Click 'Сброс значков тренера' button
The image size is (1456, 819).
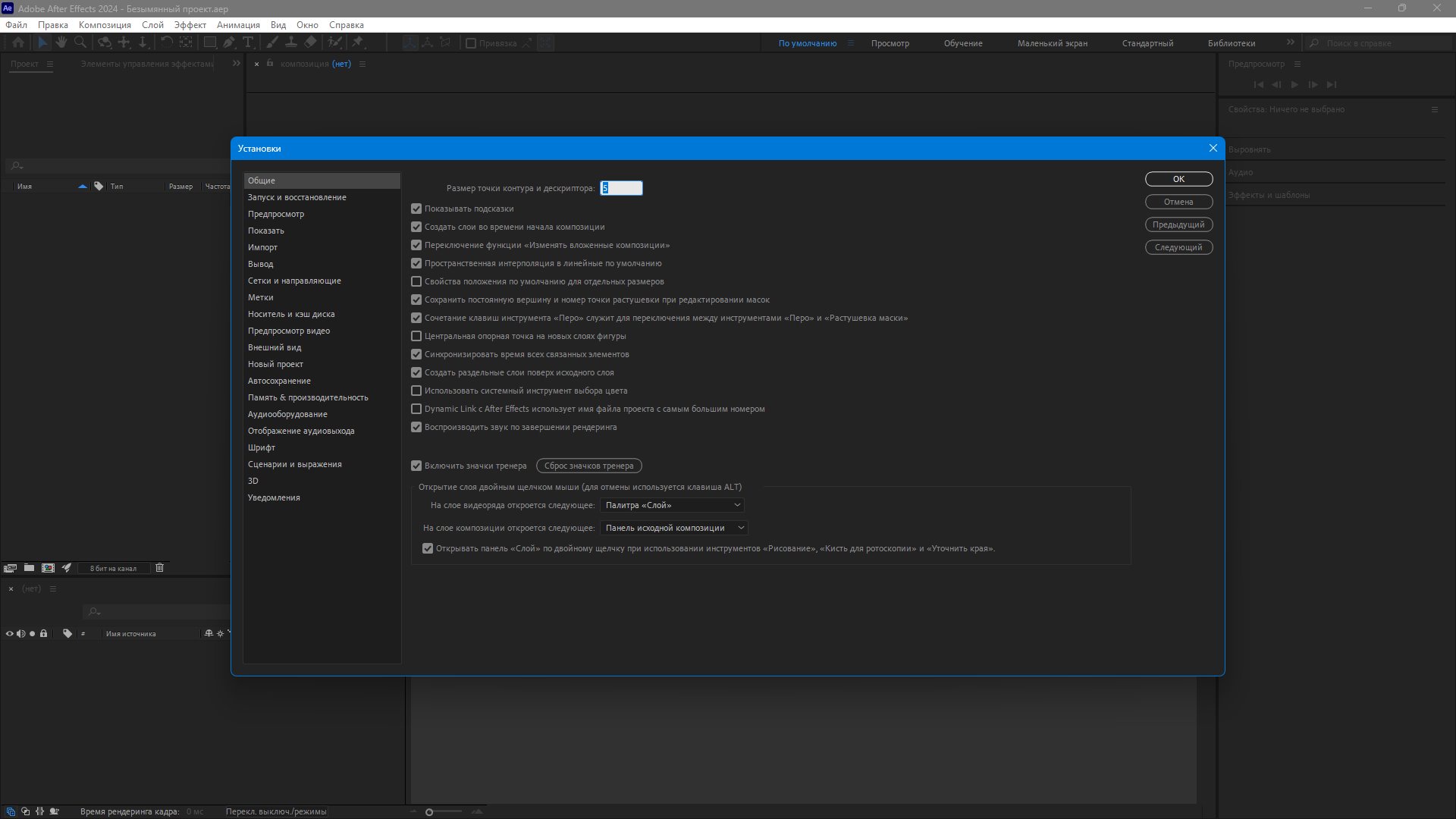click(x=588, y=466)
